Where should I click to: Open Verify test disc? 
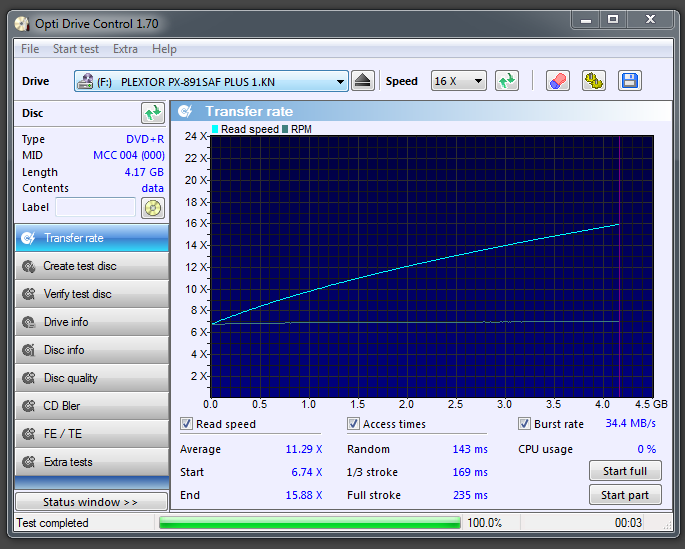coord(92,294)
